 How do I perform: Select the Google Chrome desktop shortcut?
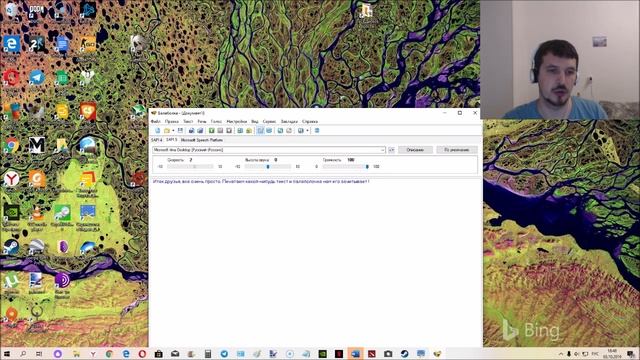pyautogui.click(x=11, y=145)
